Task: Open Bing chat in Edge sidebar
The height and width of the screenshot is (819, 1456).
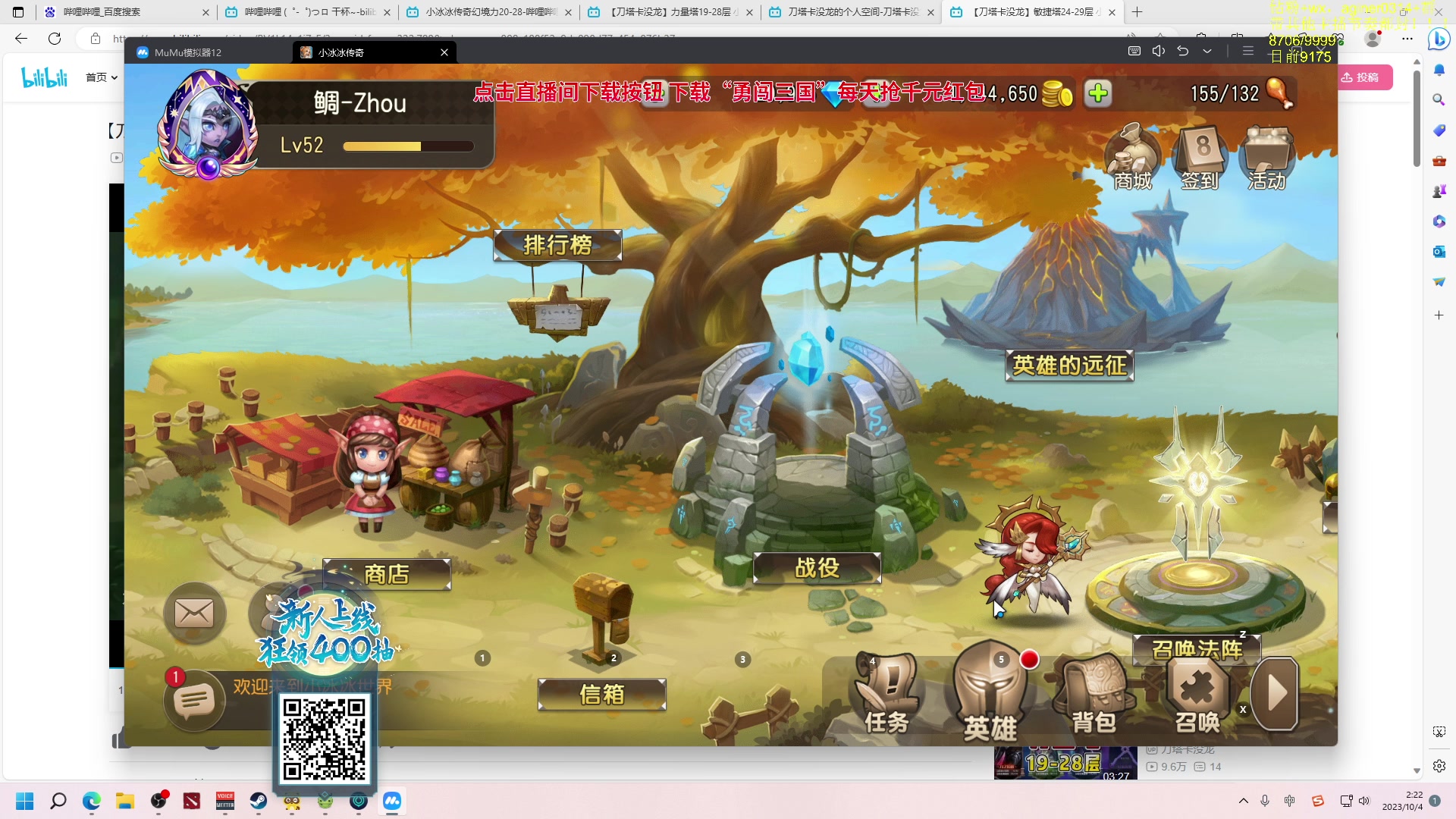Action: pyautogui.click(x=1439, y=39)
